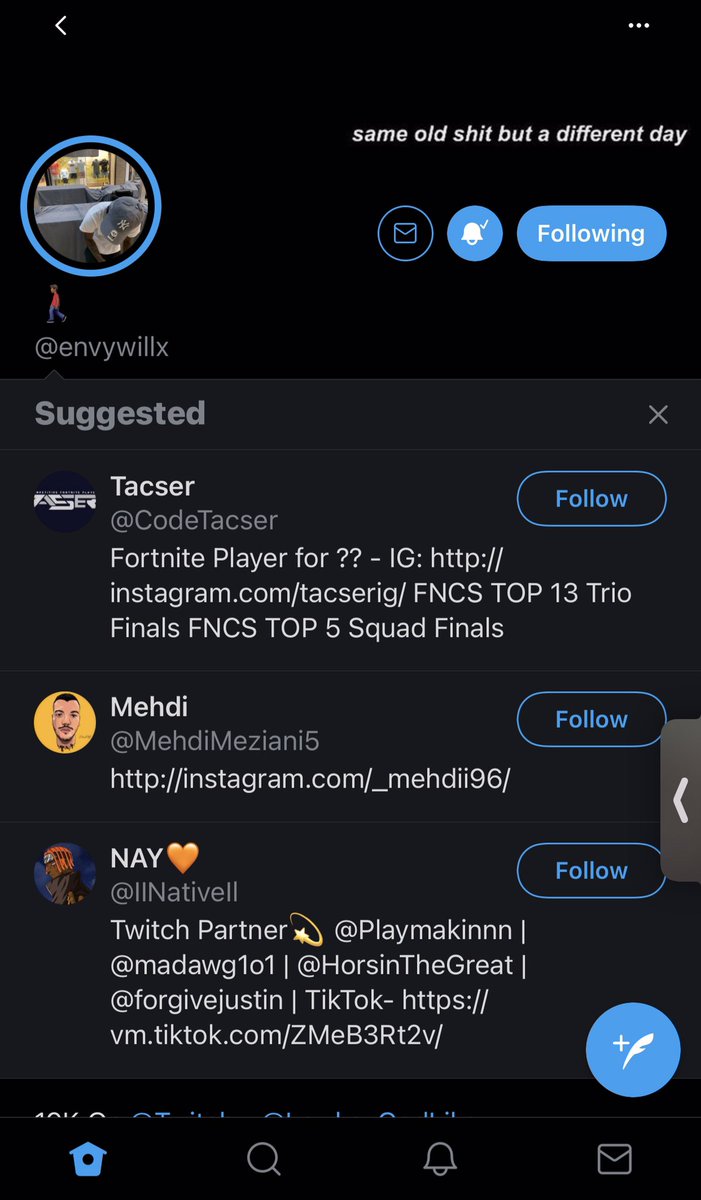Image resolution: width=701 pixels, height=1200 pixels.
Task: Open Mehdi's Instagram link
Action: (x=310, y=779)
